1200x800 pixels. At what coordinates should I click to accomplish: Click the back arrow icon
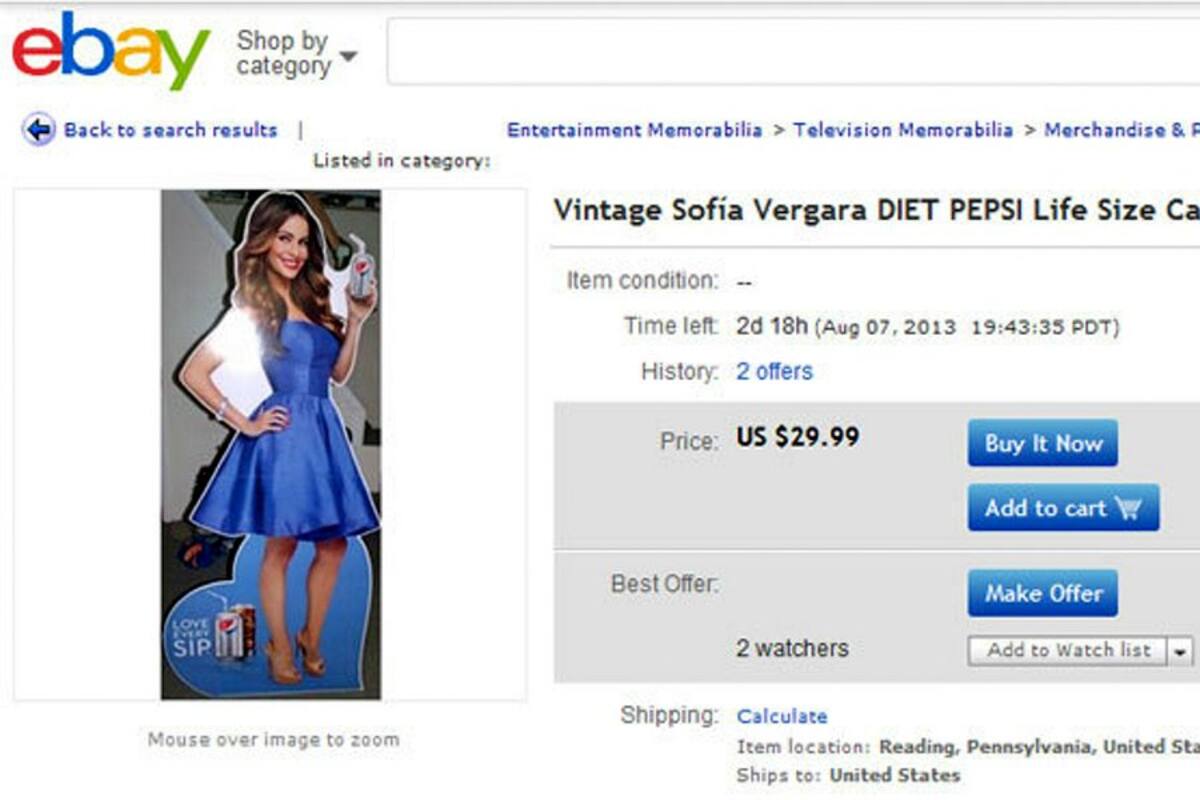pos(39,130)
